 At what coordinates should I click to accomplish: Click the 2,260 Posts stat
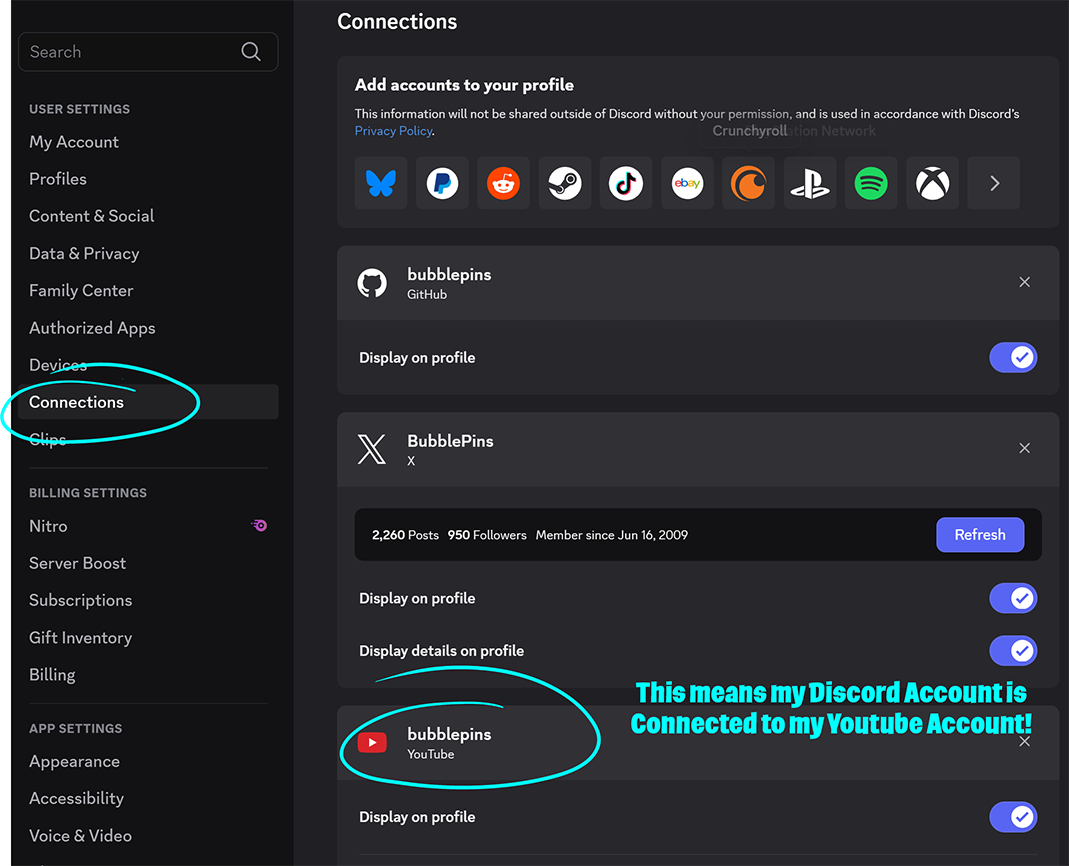pyautogui.click(x=405, y=535)
